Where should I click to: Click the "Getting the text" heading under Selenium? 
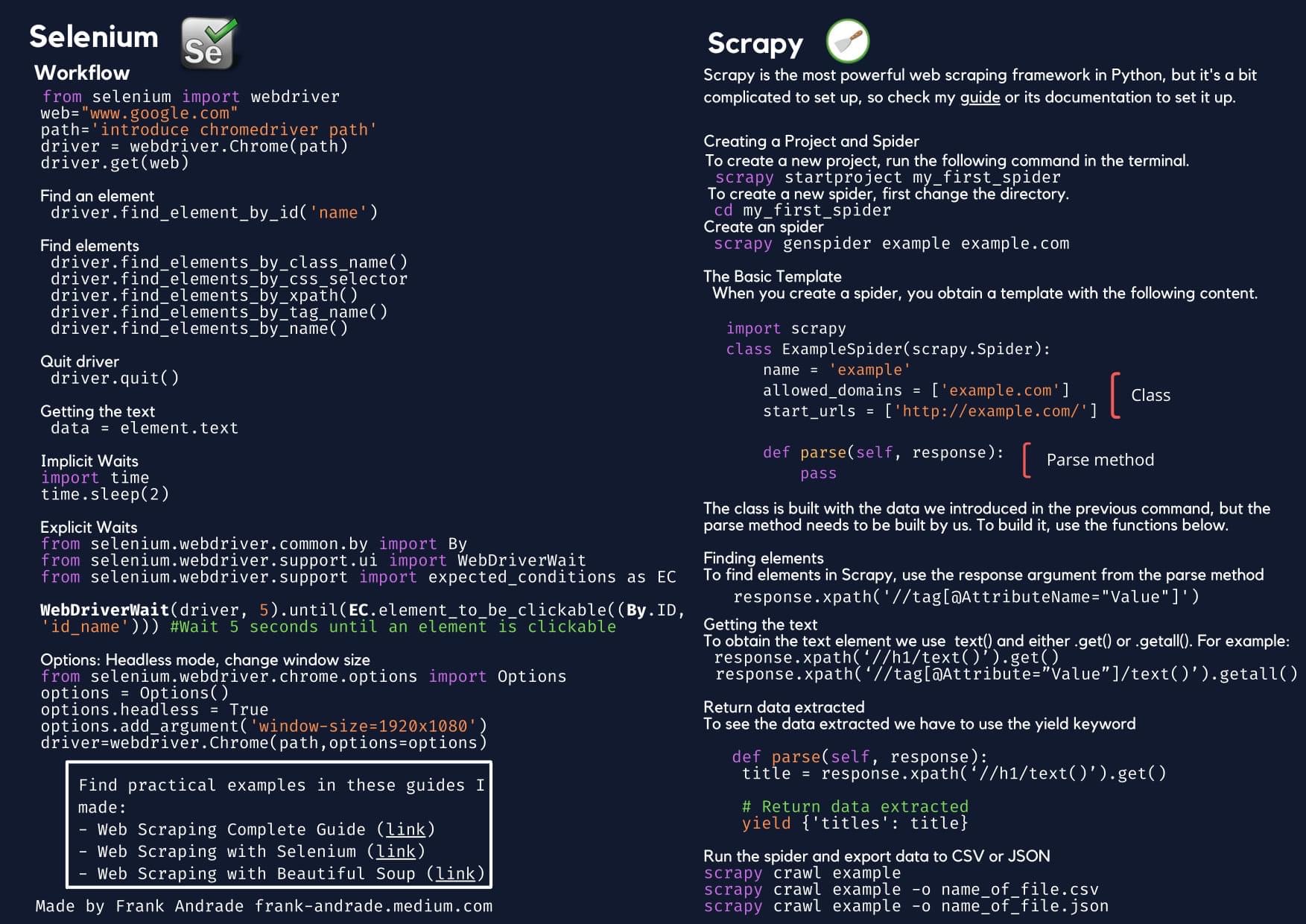click(98, 411)
